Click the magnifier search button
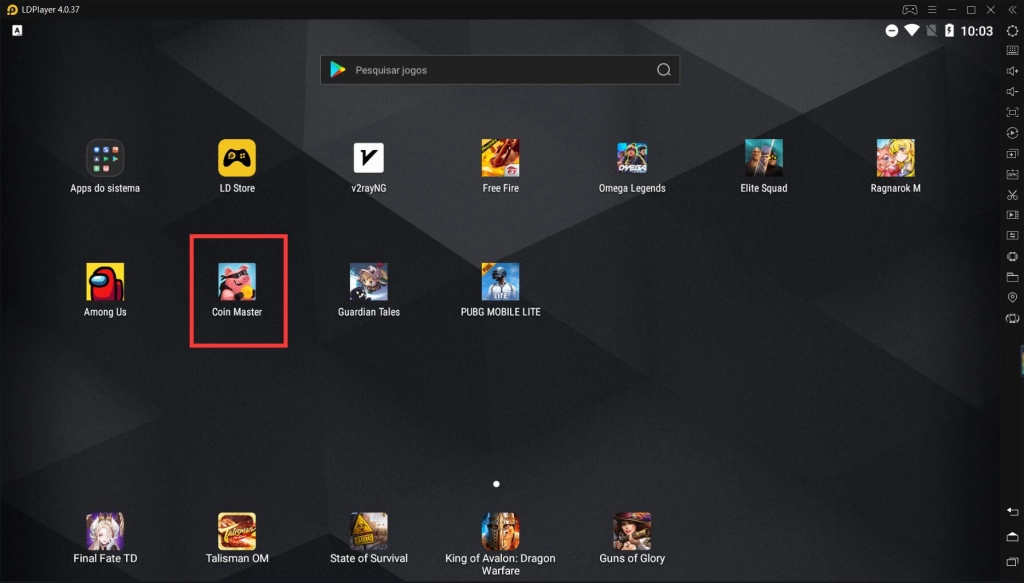Image resolution: width=1024 pixels, height=583 pixels. coord(663,70)
